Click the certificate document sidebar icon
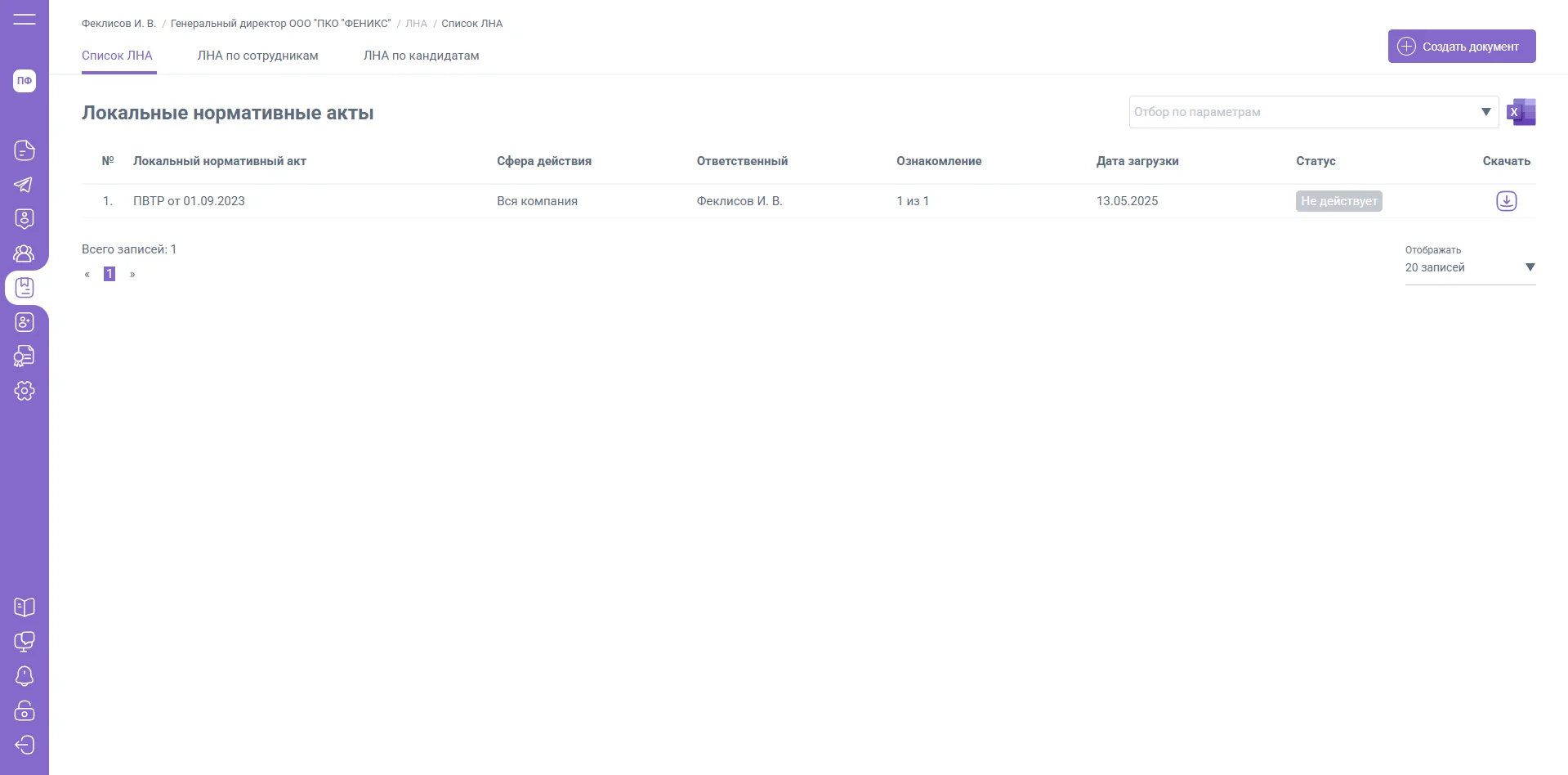1568x775 pixels. click(x=25, y=356)
